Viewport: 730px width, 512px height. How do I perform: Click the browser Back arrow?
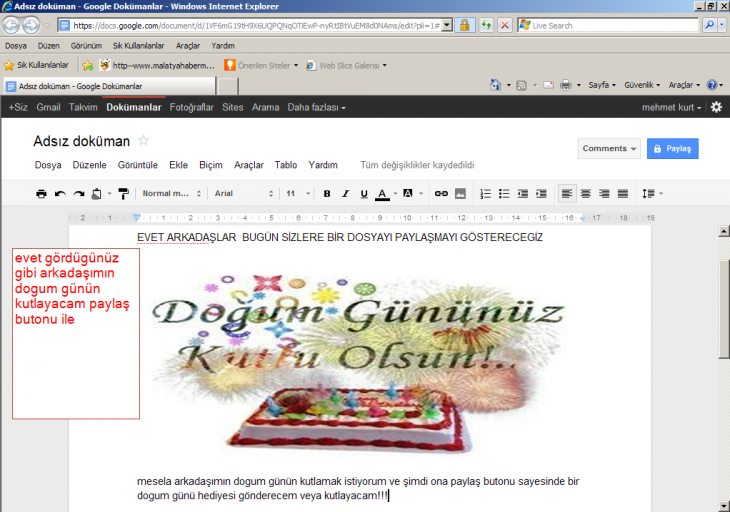pyautogui.click(x=11, y=25)
